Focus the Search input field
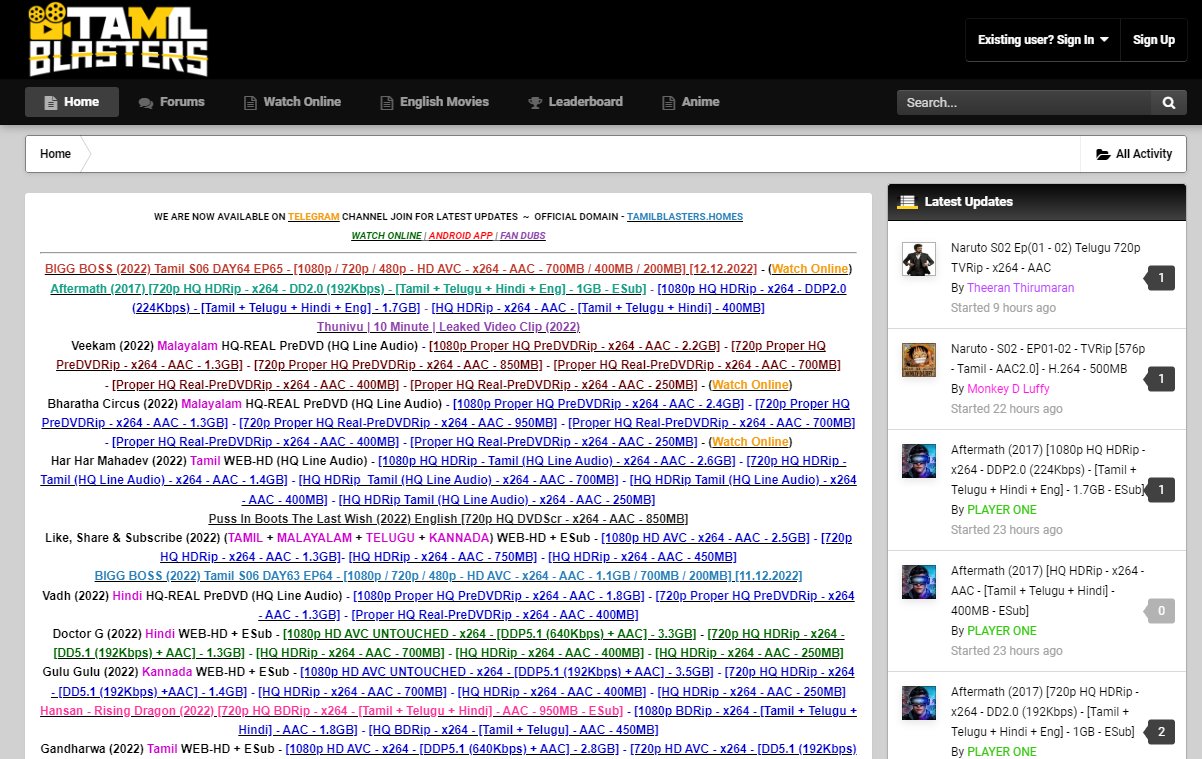This screenshot has width=1202, height=759. pos(1025,102)
